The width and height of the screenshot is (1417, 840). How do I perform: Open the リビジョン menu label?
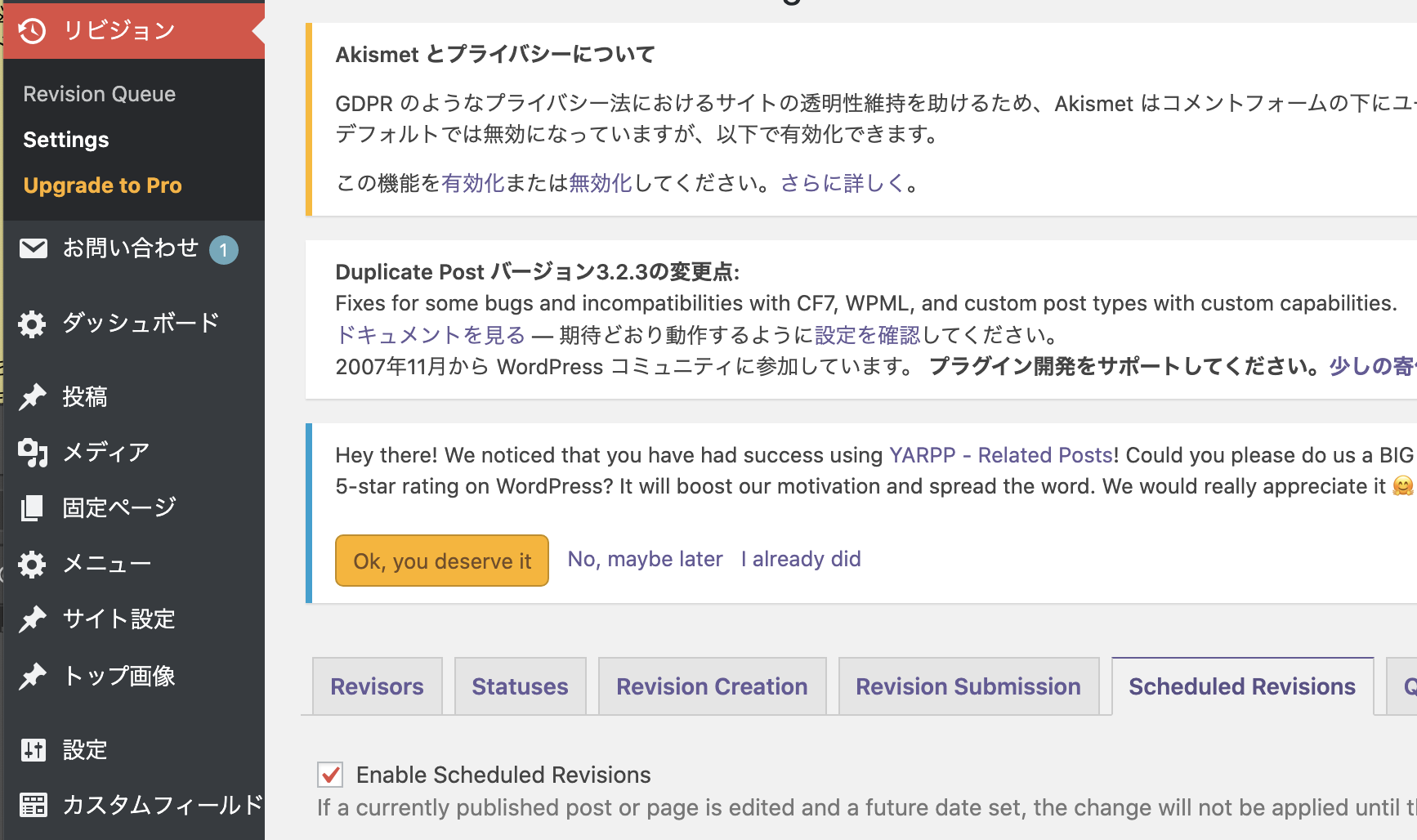119,31
